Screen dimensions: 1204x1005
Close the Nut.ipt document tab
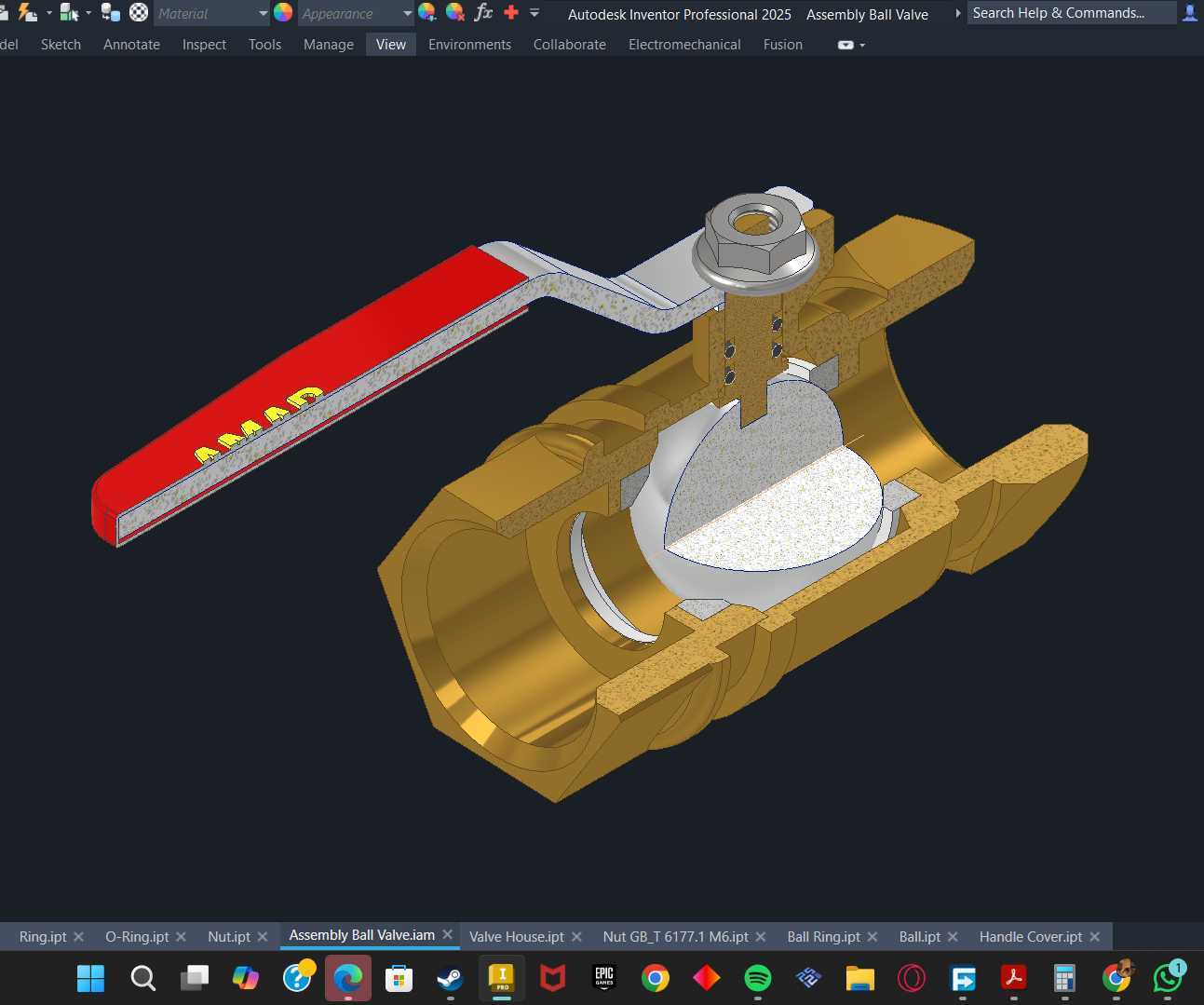pyautogui.click(x=263, y=937)
